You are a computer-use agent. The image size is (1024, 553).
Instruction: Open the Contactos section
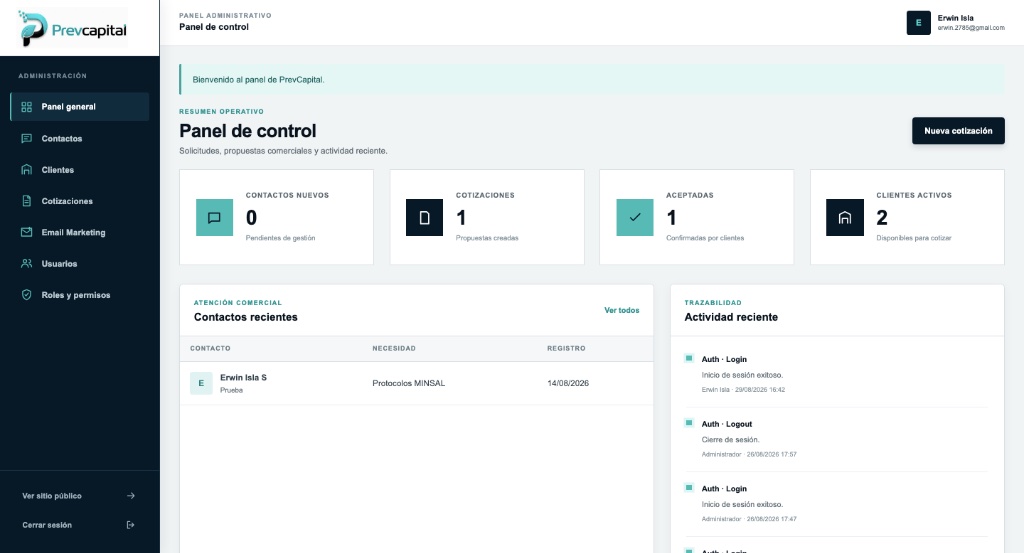click(x=80, y=138)
